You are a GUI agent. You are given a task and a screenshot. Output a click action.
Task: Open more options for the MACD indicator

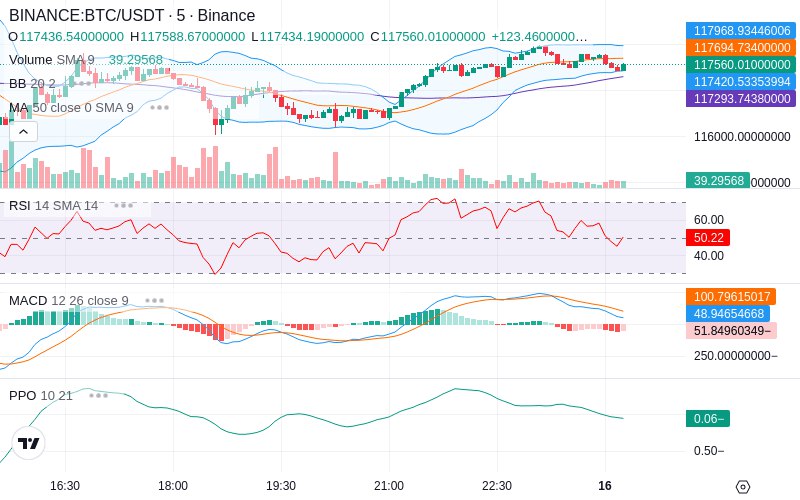click(154, 301)
